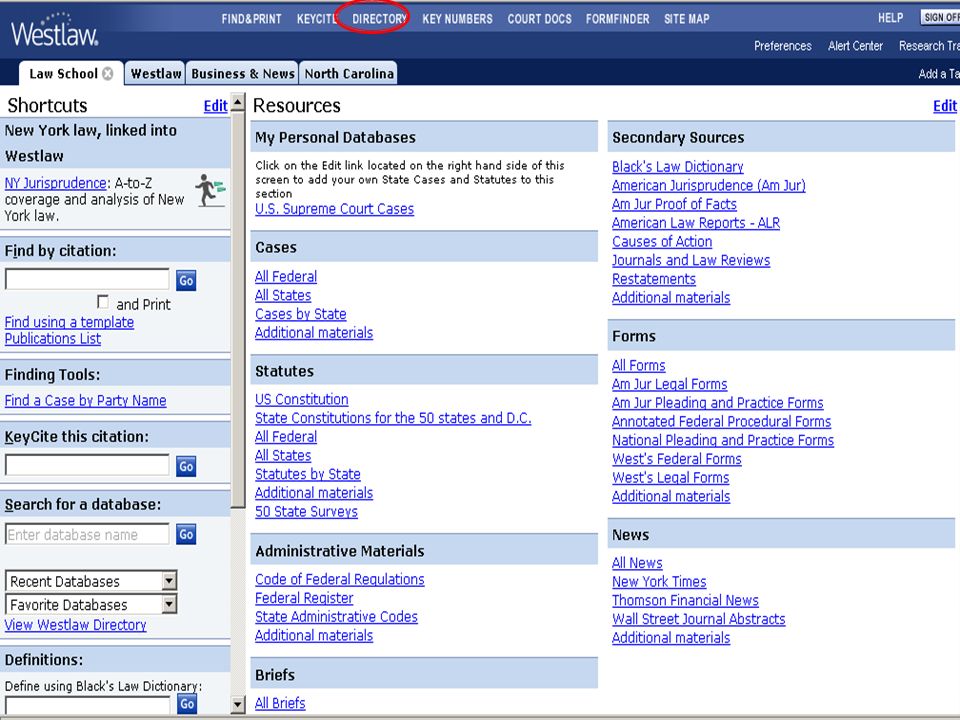Image resolution: width=960 pixels, height=720 pixels.
Task: Click the Find by citation input field
Action: [x=87, y=279]
